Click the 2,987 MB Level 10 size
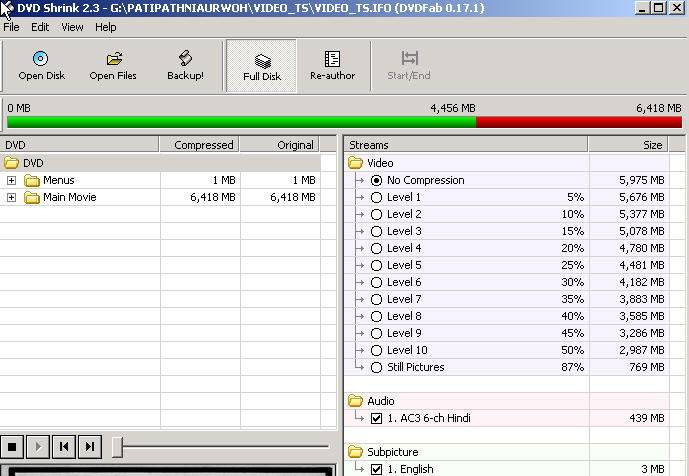Viewport: 689px width, 476px height. (x=642, y=350)
